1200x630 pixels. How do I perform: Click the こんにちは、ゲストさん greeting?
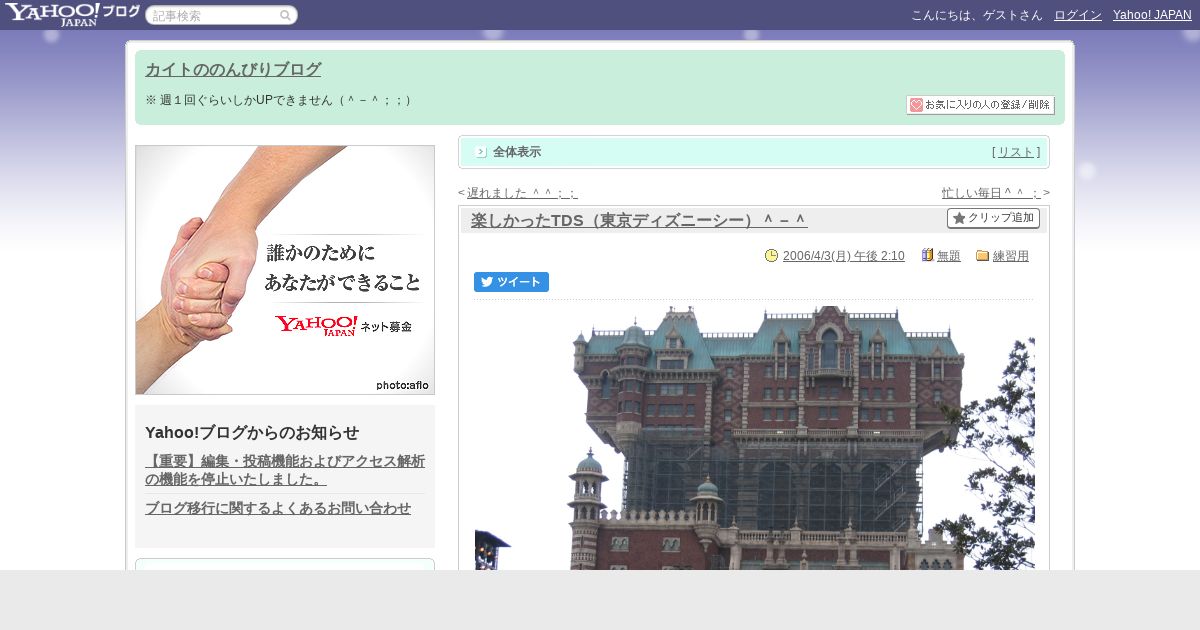(x=977, y=15)
